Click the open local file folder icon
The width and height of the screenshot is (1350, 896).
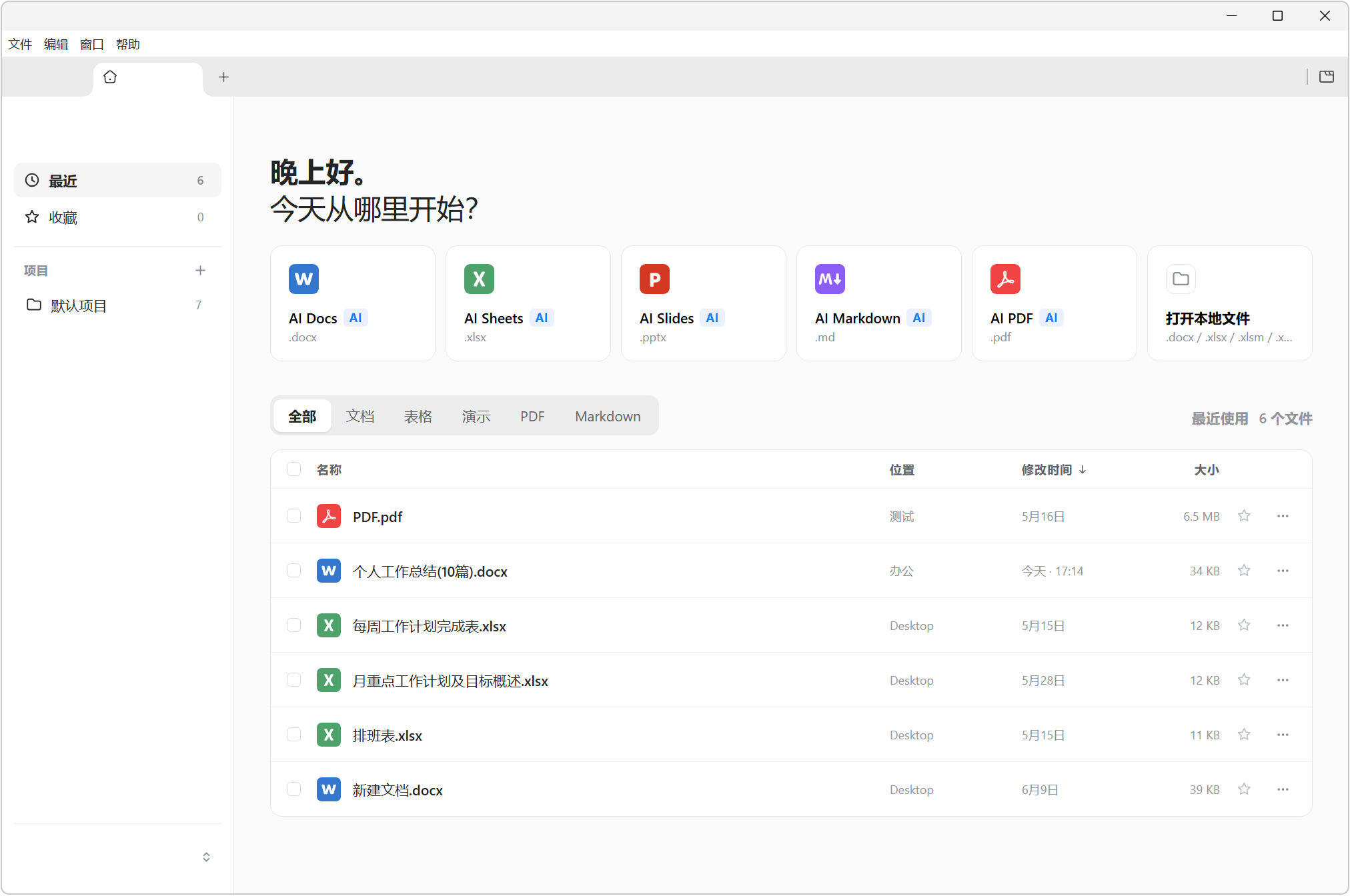click(x=1181, y=279)
